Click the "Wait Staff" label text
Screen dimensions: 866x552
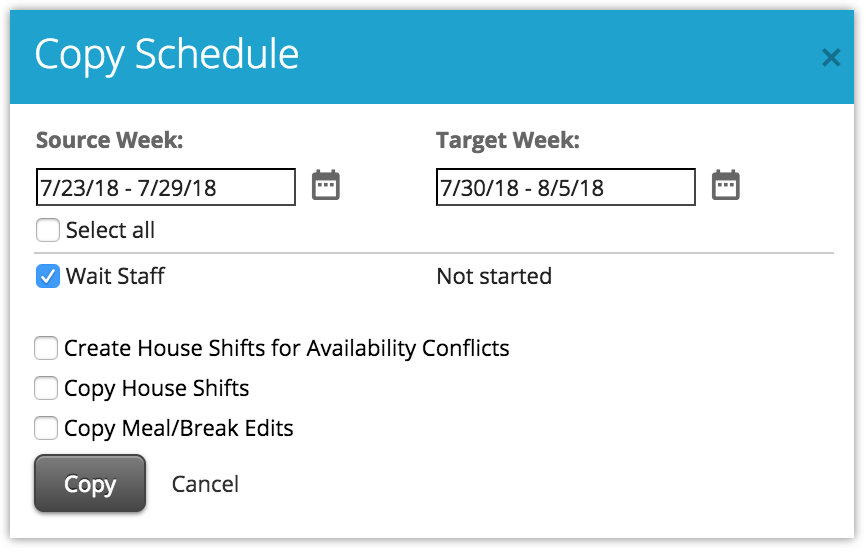(x=115, y=276)
